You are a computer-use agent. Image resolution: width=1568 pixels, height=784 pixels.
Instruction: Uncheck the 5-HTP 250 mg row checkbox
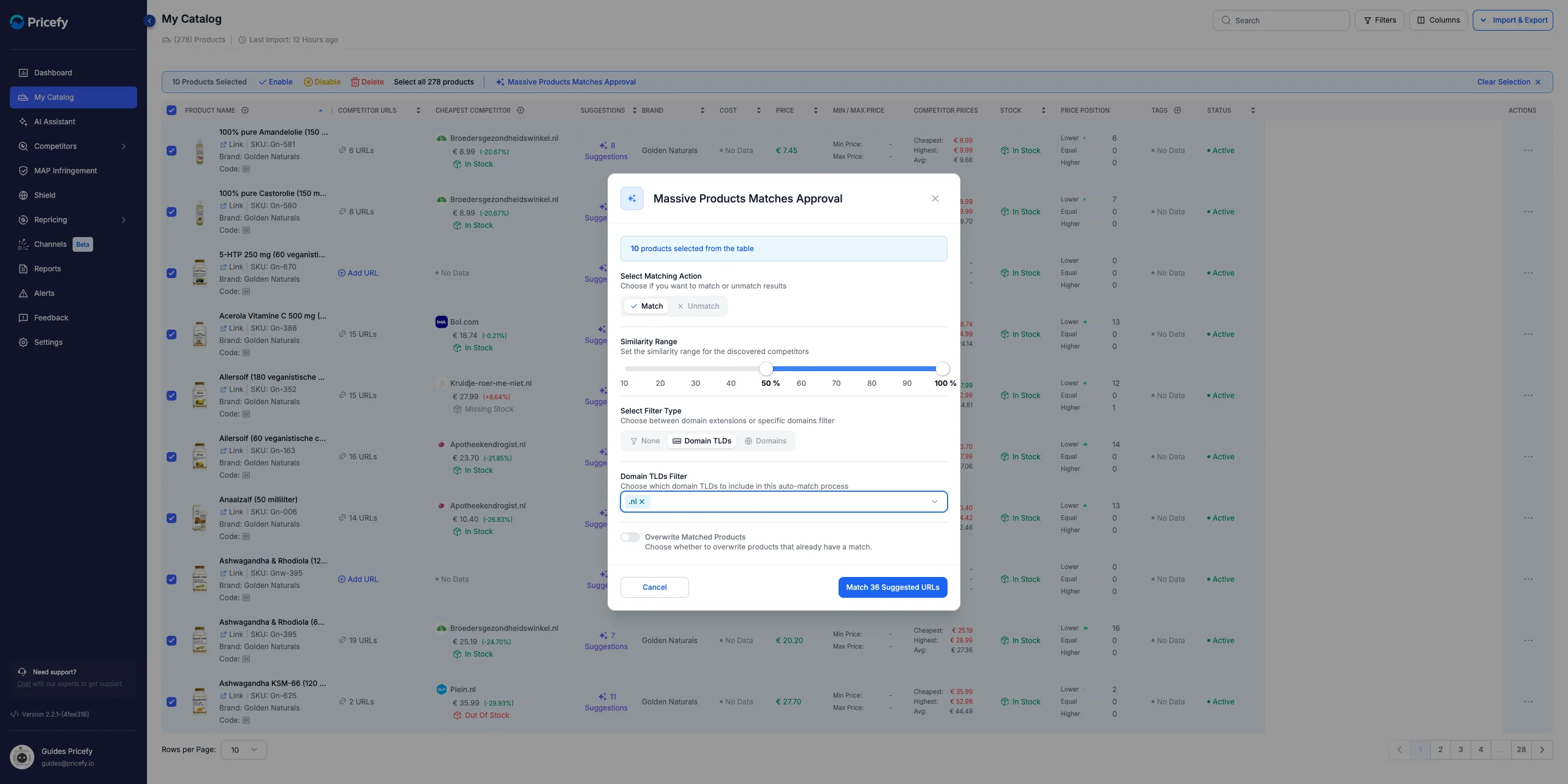pyautogui.click(x=171, y=273)
